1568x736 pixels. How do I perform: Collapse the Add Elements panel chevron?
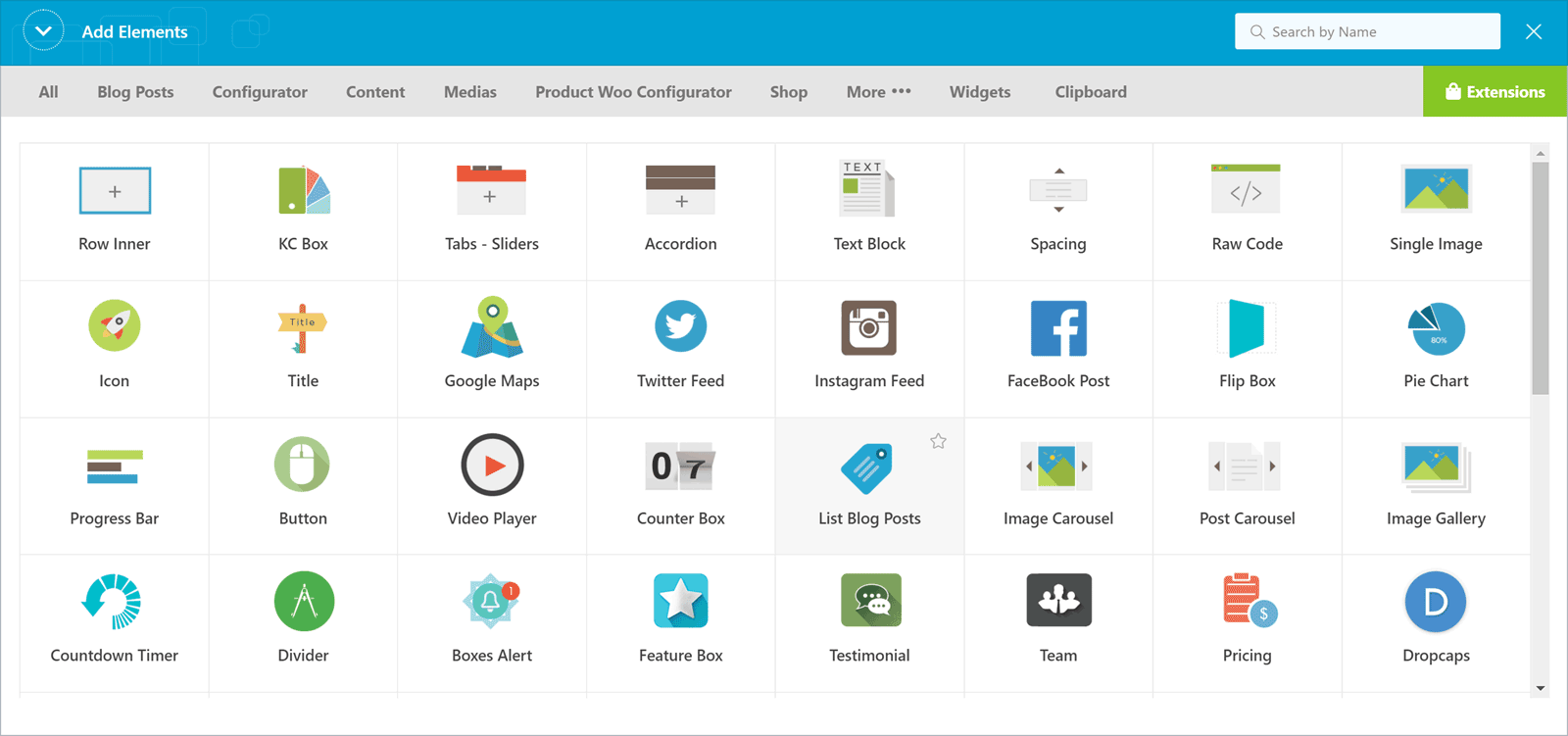click(x=43, y=31)
